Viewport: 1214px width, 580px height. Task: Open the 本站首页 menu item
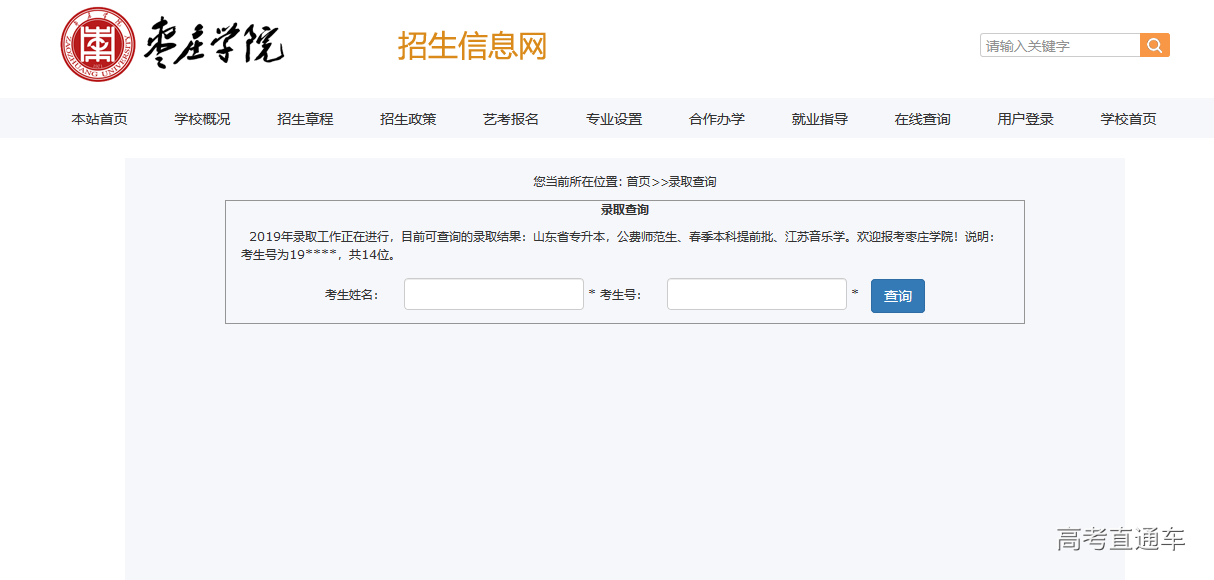pyautogui.click(x=97, y=118)
